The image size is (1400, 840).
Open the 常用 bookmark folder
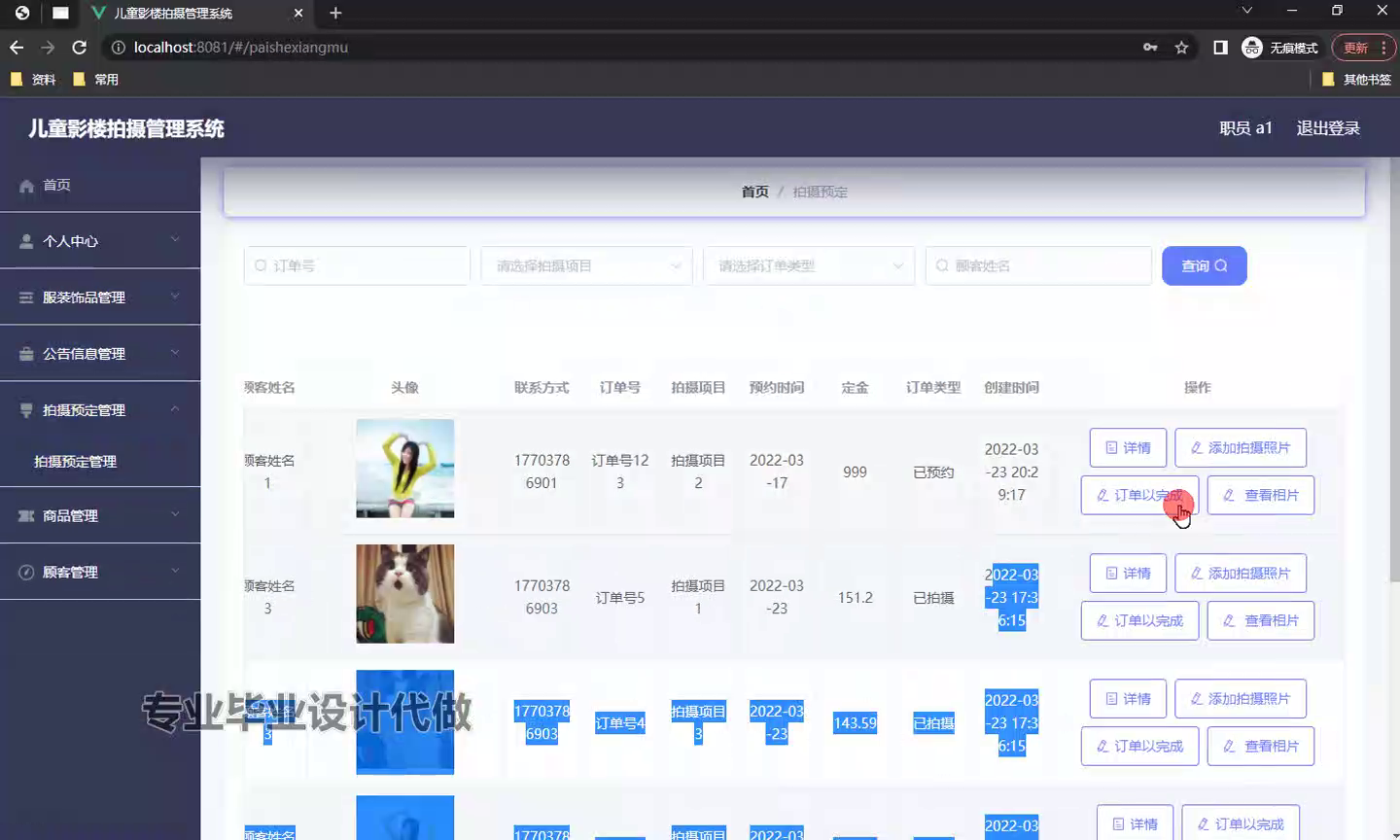(95, 80)
